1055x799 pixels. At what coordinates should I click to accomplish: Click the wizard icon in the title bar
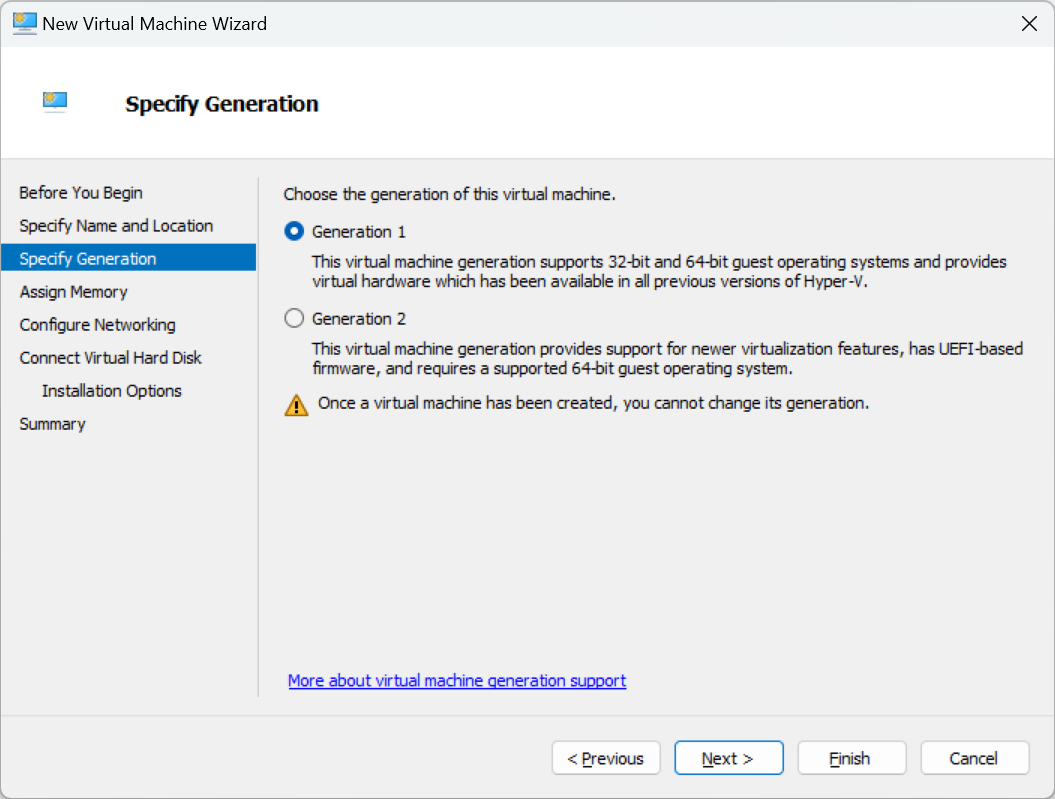[x=24, y=23]
